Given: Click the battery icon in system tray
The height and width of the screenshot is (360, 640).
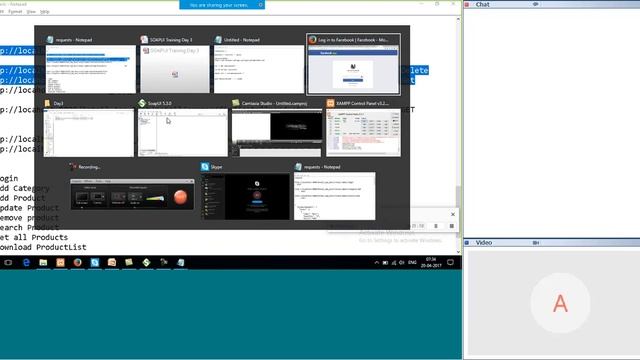Looking at the screenshot, I should point(385,262).
